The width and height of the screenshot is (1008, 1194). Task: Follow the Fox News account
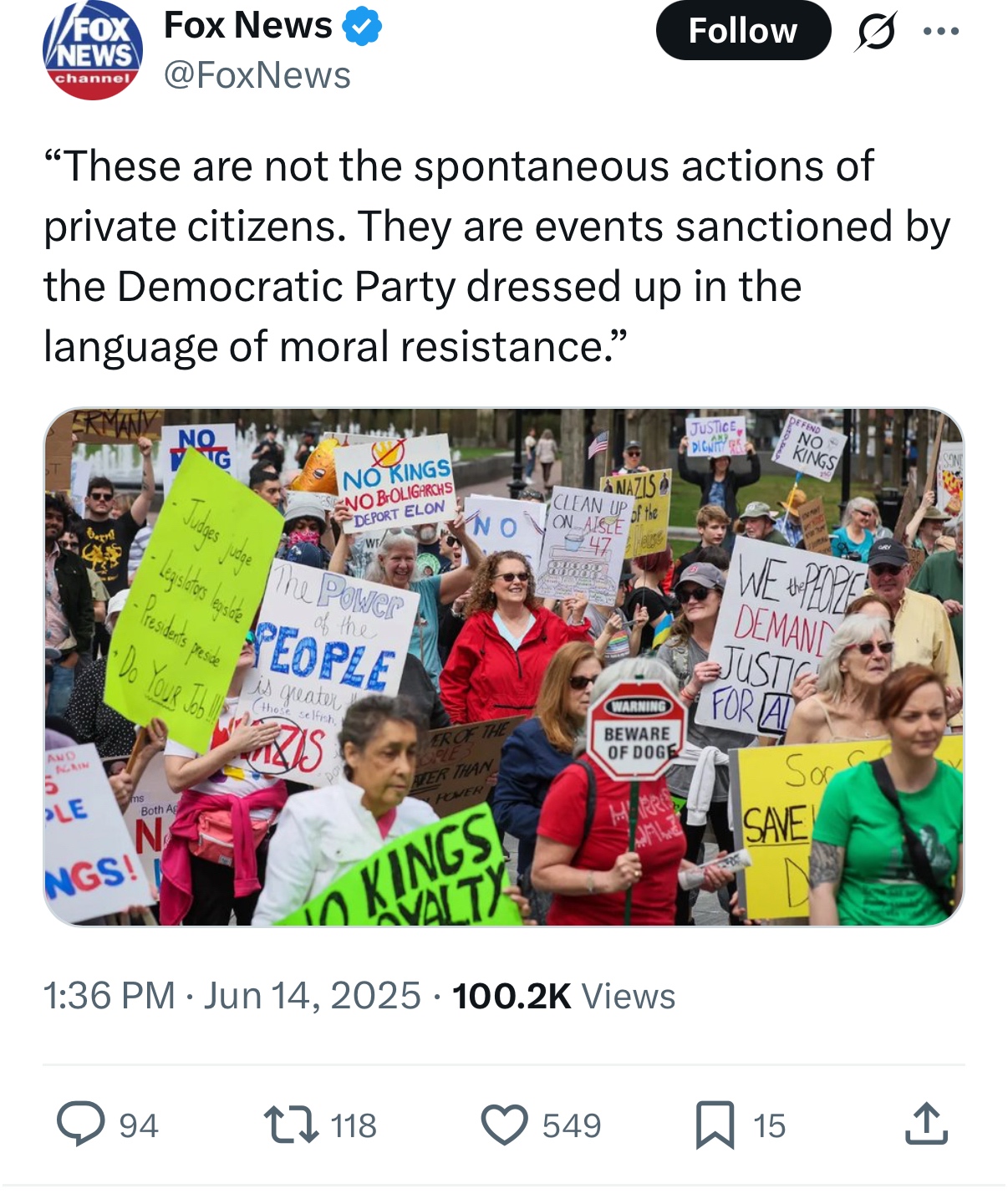[742, 32]
